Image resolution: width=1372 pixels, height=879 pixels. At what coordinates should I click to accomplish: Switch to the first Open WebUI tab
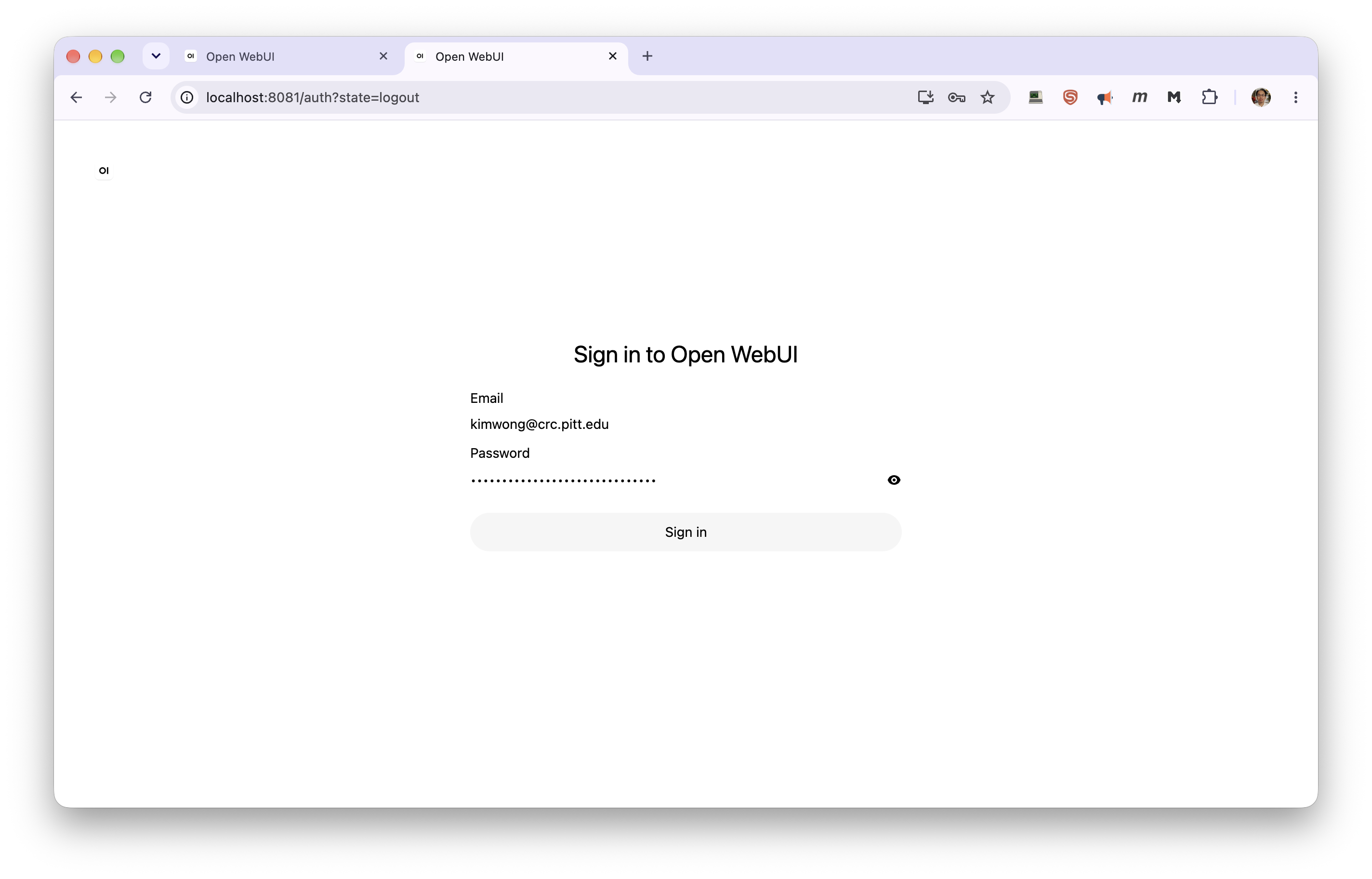[285, 56]
